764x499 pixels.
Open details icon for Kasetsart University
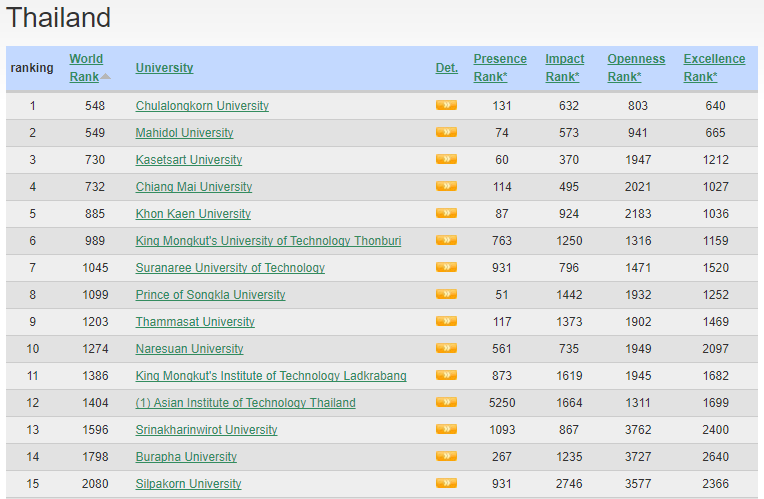click(446, 159)
